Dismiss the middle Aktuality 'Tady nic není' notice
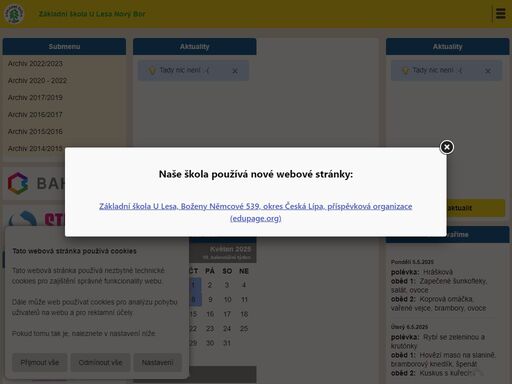Viewport: 512px width, 384px height. [x=235, y=71]
